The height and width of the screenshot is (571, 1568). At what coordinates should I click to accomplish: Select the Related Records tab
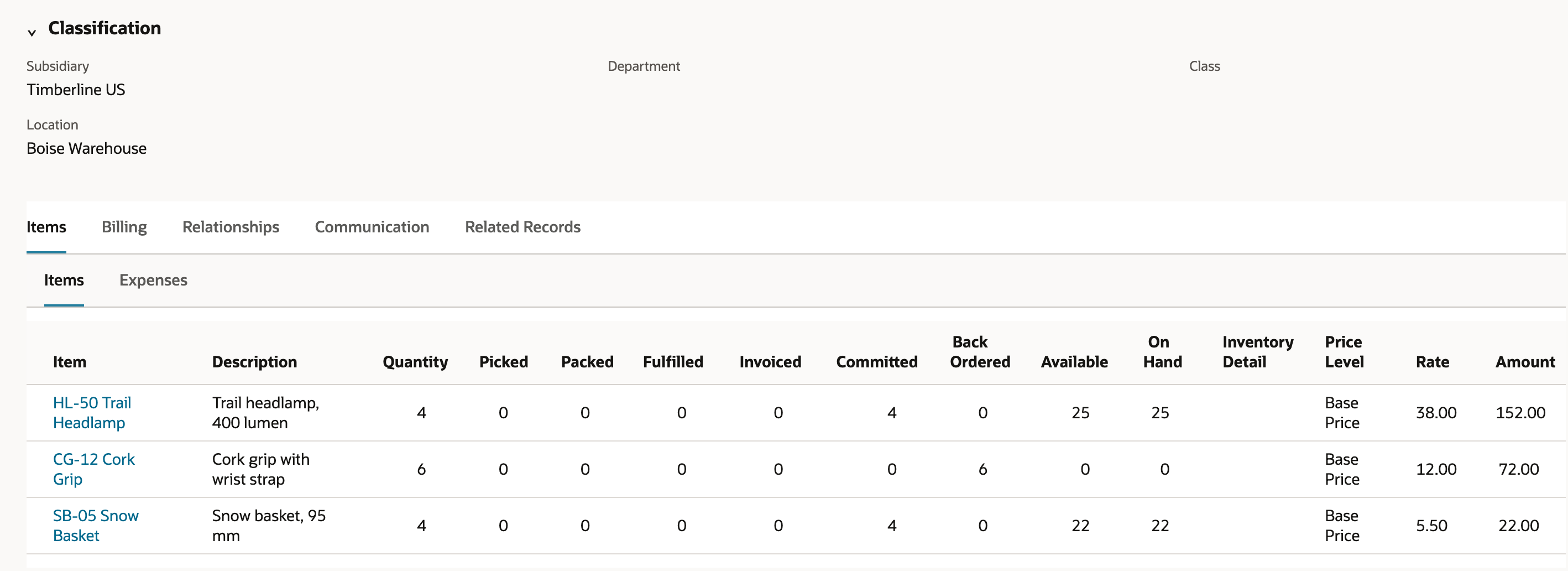522,227
